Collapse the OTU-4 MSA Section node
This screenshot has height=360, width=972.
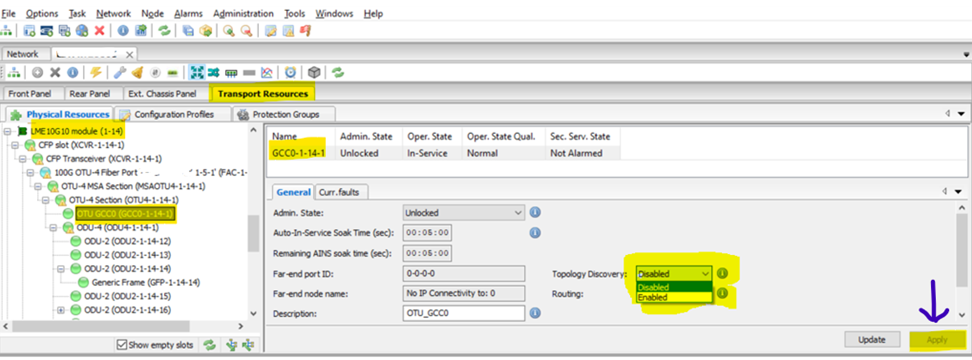38,186
